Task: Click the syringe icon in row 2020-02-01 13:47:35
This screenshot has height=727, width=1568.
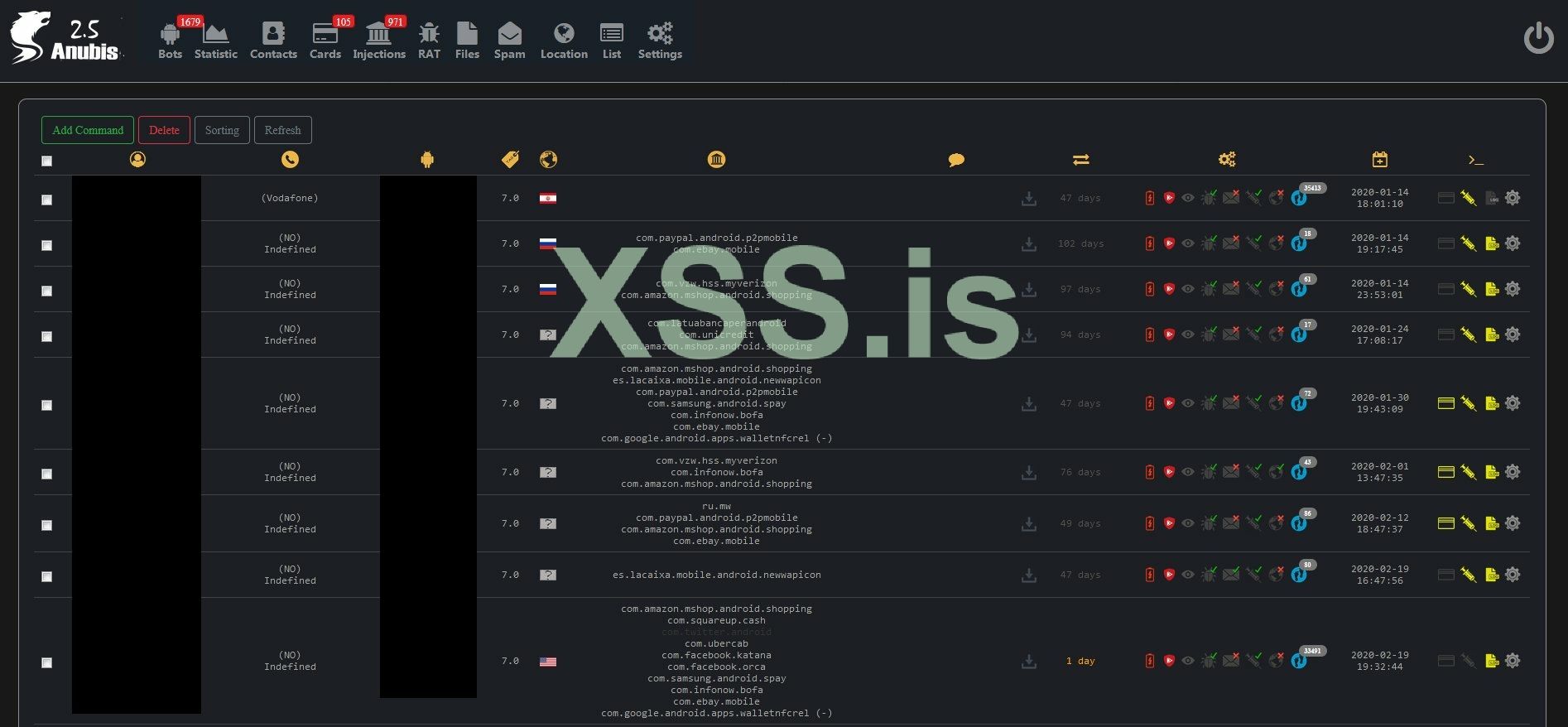Action: [1469, 472]
